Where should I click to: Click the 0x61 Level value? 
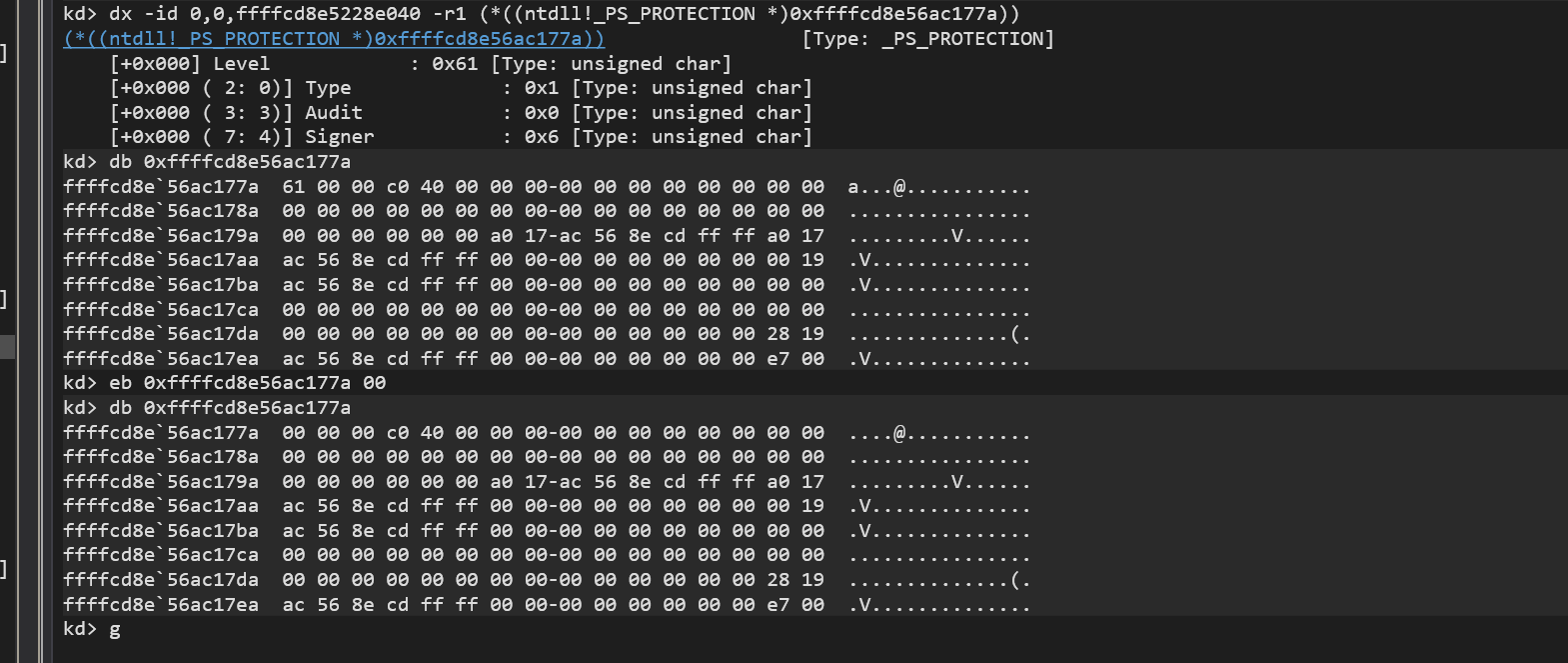(x=455, y=64)
